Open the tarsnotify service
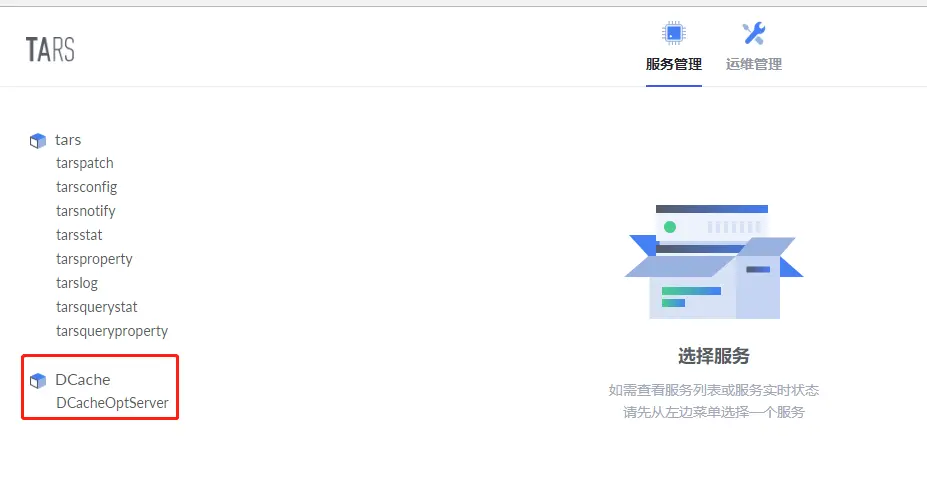This screenshot has width=927, height=481. (x=86, y=211)
